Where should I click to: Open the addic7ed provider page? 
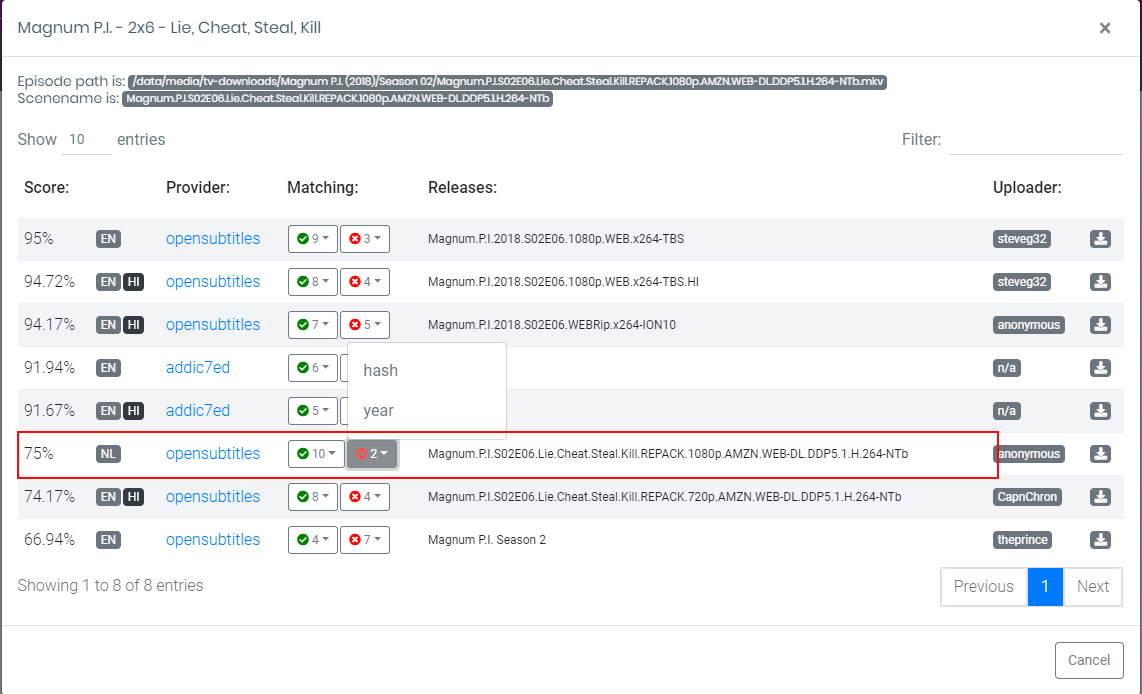[198, 367]
